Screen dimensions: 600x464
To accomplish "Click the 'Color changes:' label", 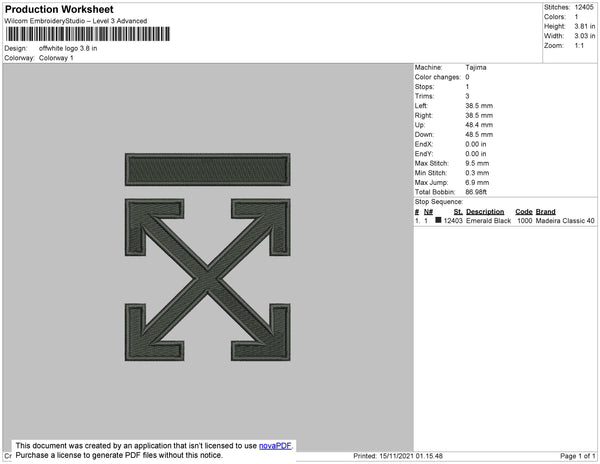I will tap(437, 77).
